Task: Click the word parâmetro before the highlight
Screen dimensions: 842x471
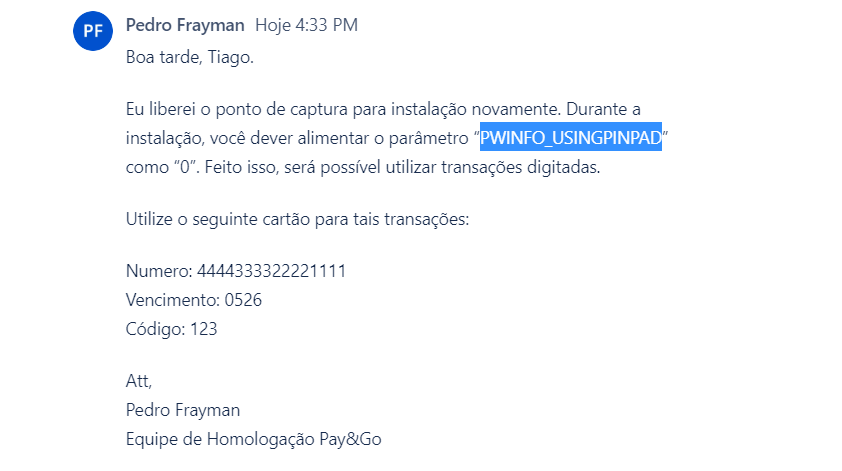Action: tap(429, 139)
